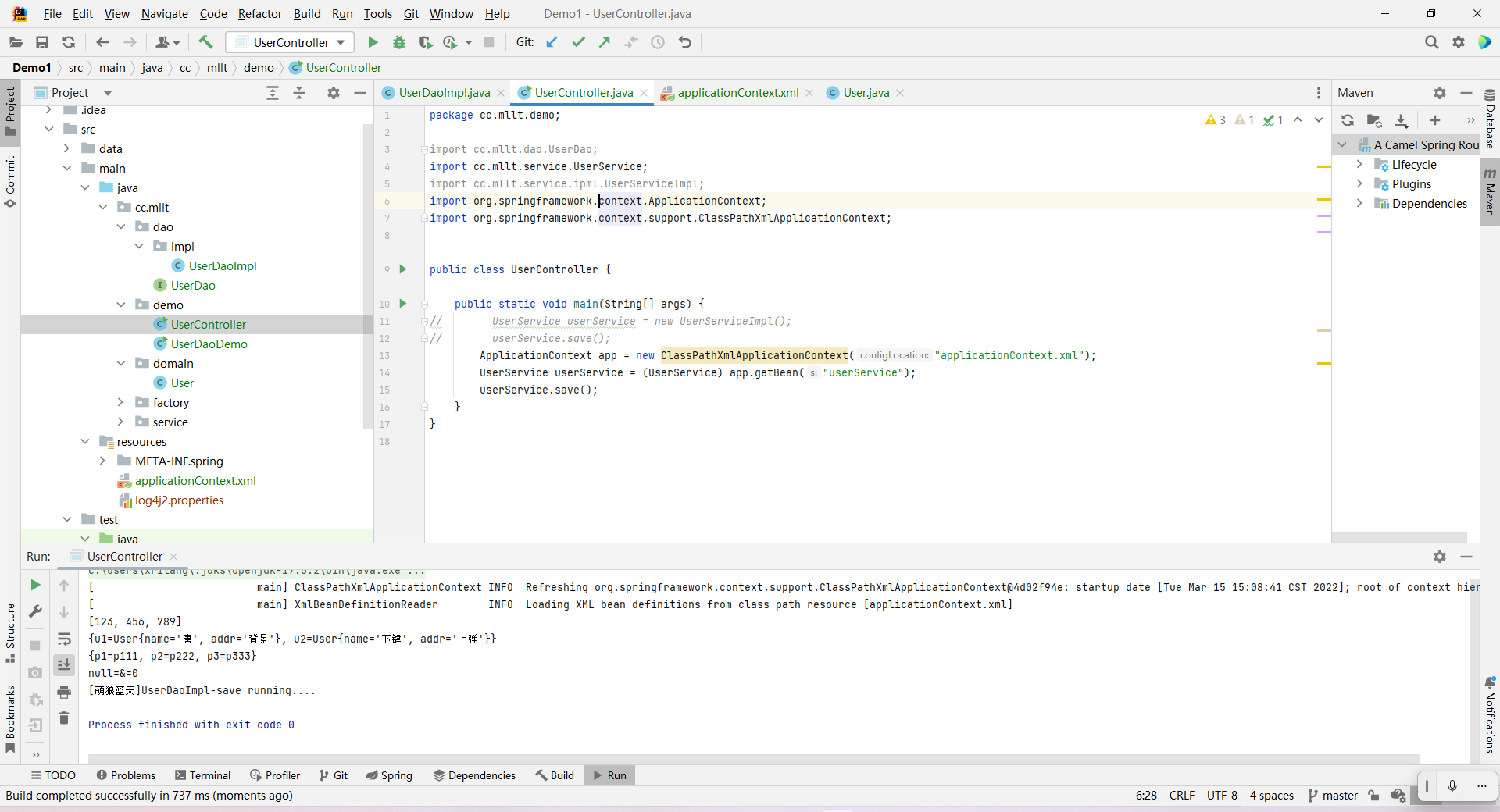Run UserController with the green play button

373,42
